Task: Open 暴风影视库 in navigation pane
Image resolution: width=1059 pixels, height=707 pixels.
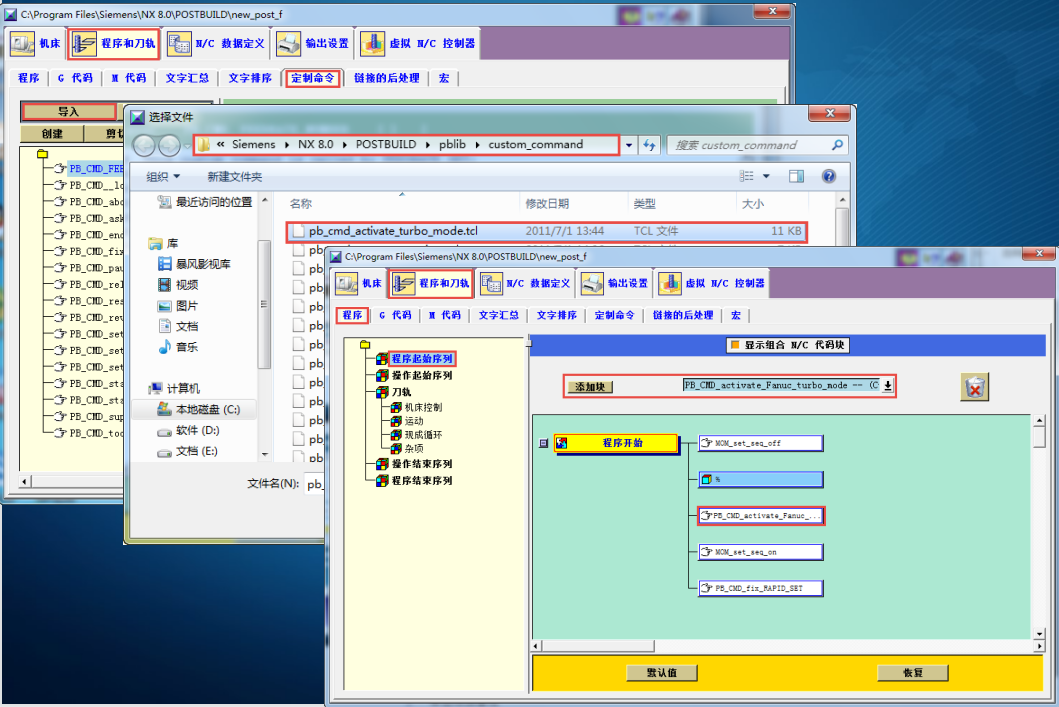Action: click(x=194, y=264)
